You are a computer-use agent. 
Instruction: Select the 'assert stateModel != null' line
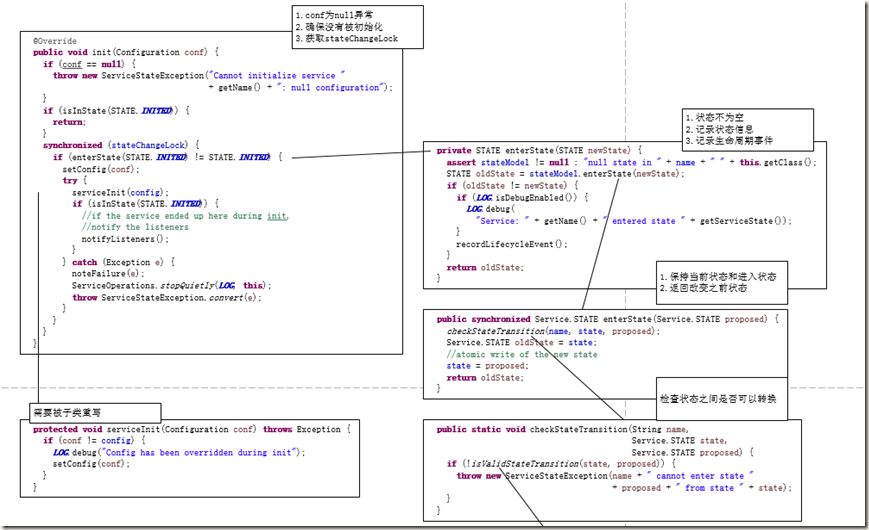coord(631,162)
